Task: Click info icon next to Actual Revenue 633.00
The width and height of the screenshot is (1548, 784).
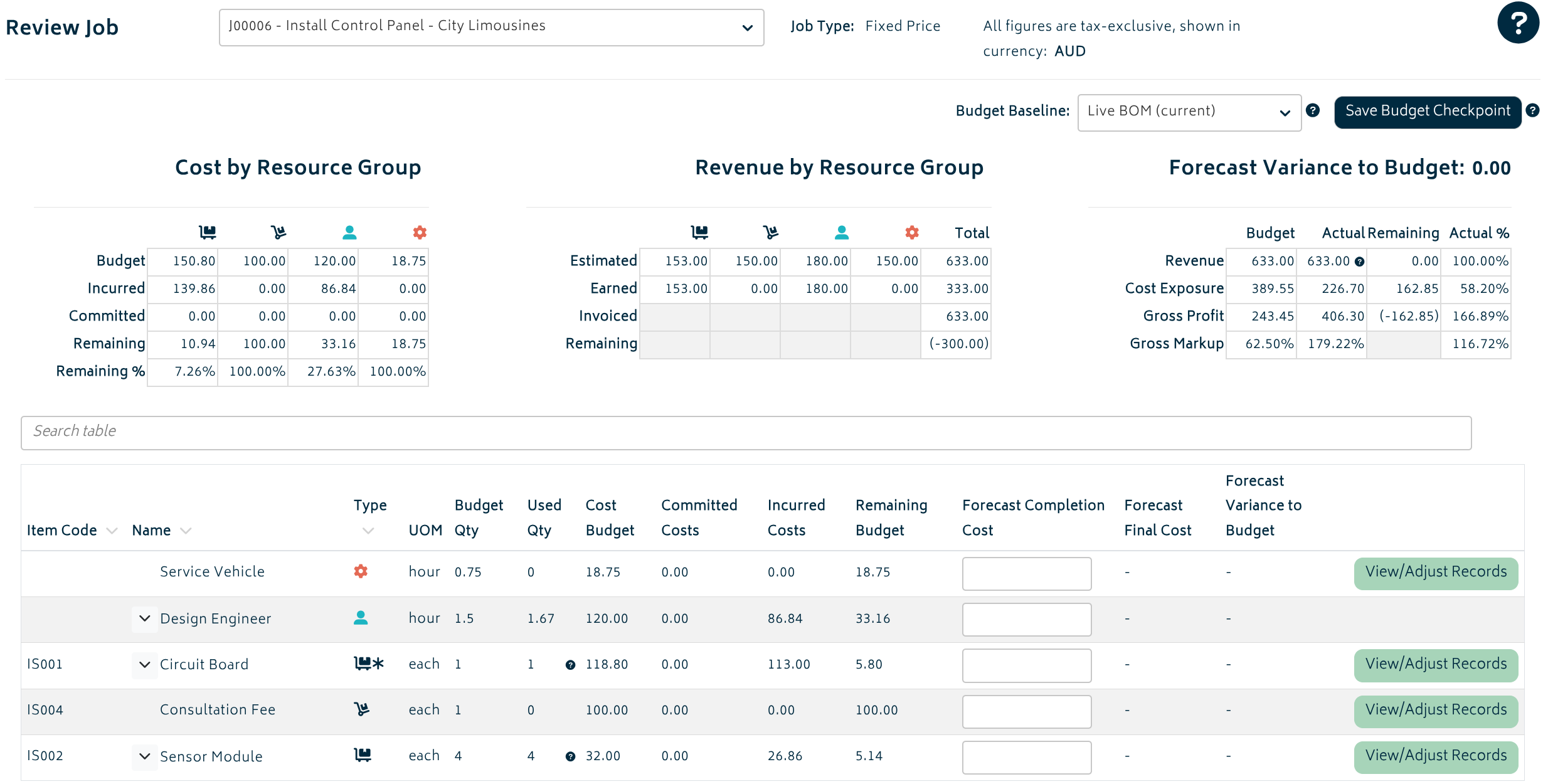Action: [x=1359, y=262]
